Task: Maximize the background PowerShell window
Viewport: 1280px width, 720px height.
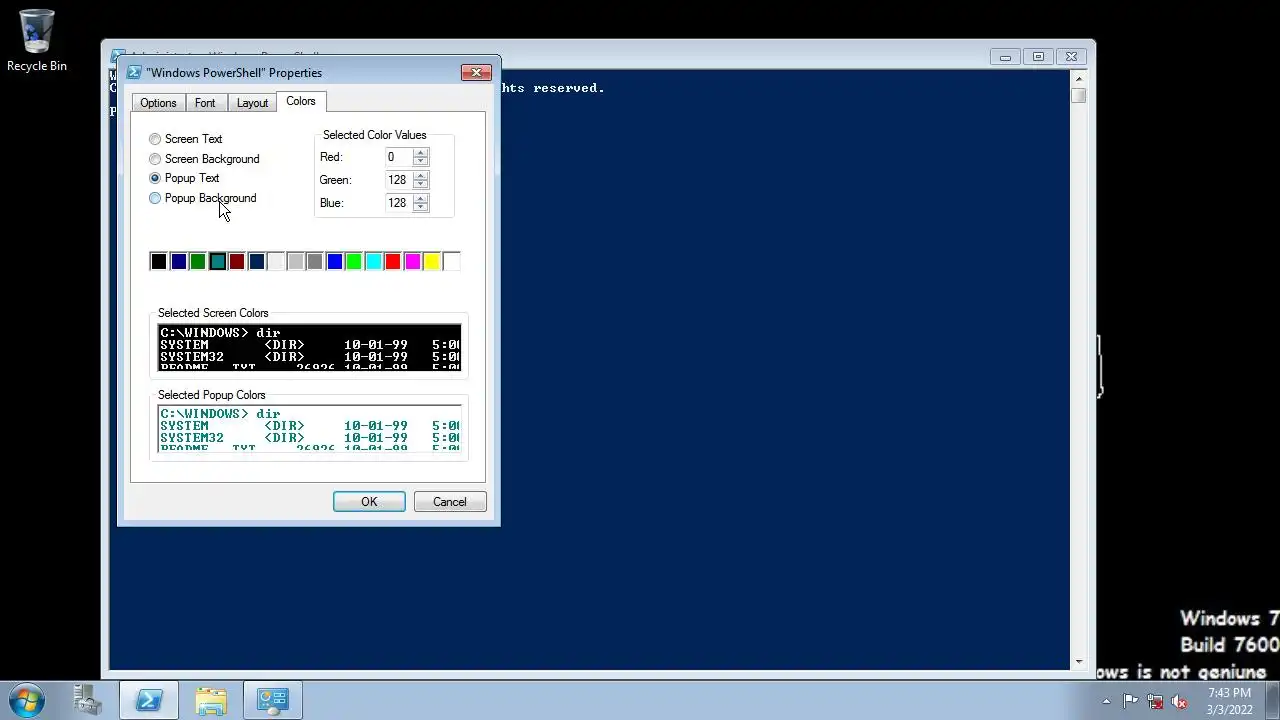Action: (x=1038, y=57)
